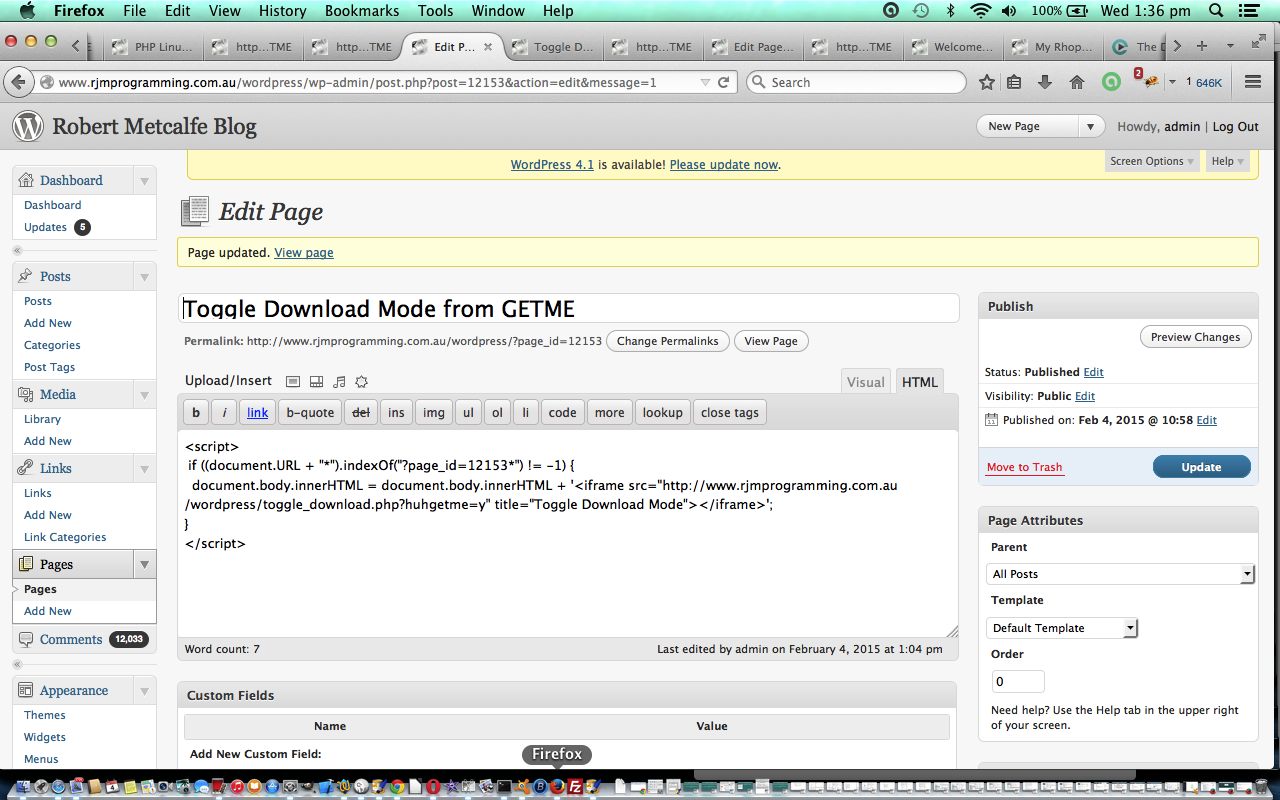Screen dimensions: 1280x800
Task: Open macOS Spotlight search magnifier
Action: (x=1216, y=11)
